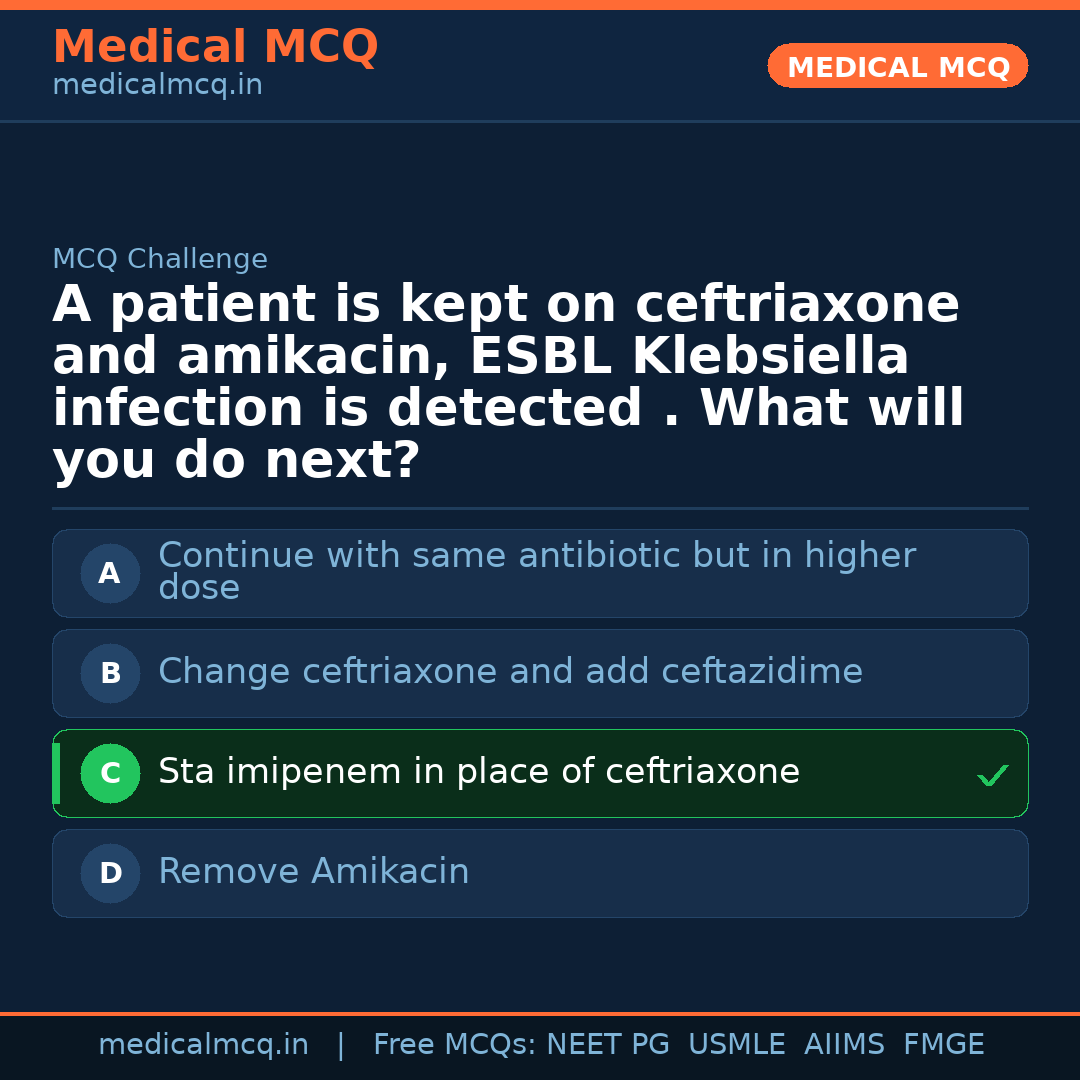Select the D letter circle

(110, 874)
